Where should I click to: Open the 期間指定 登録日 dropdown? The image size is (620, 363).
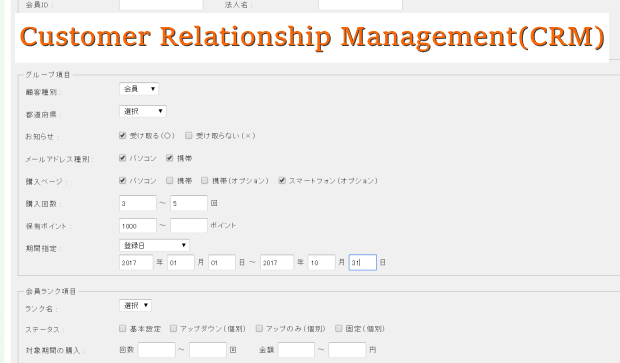pos(154,246)
